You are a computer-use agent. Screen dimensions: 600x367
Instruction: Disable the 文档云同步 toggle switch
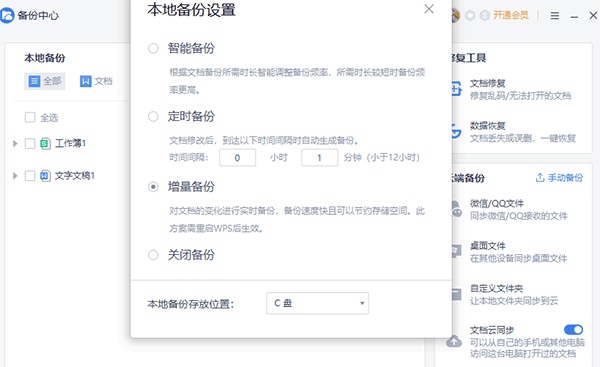[x=573, y=329]
